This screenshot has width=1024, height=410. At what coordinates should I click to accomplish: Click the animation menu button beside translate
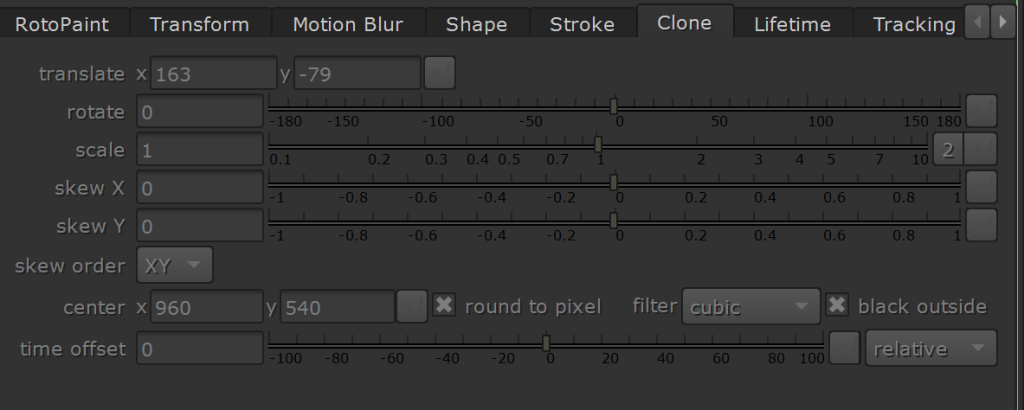coord(440,73)
